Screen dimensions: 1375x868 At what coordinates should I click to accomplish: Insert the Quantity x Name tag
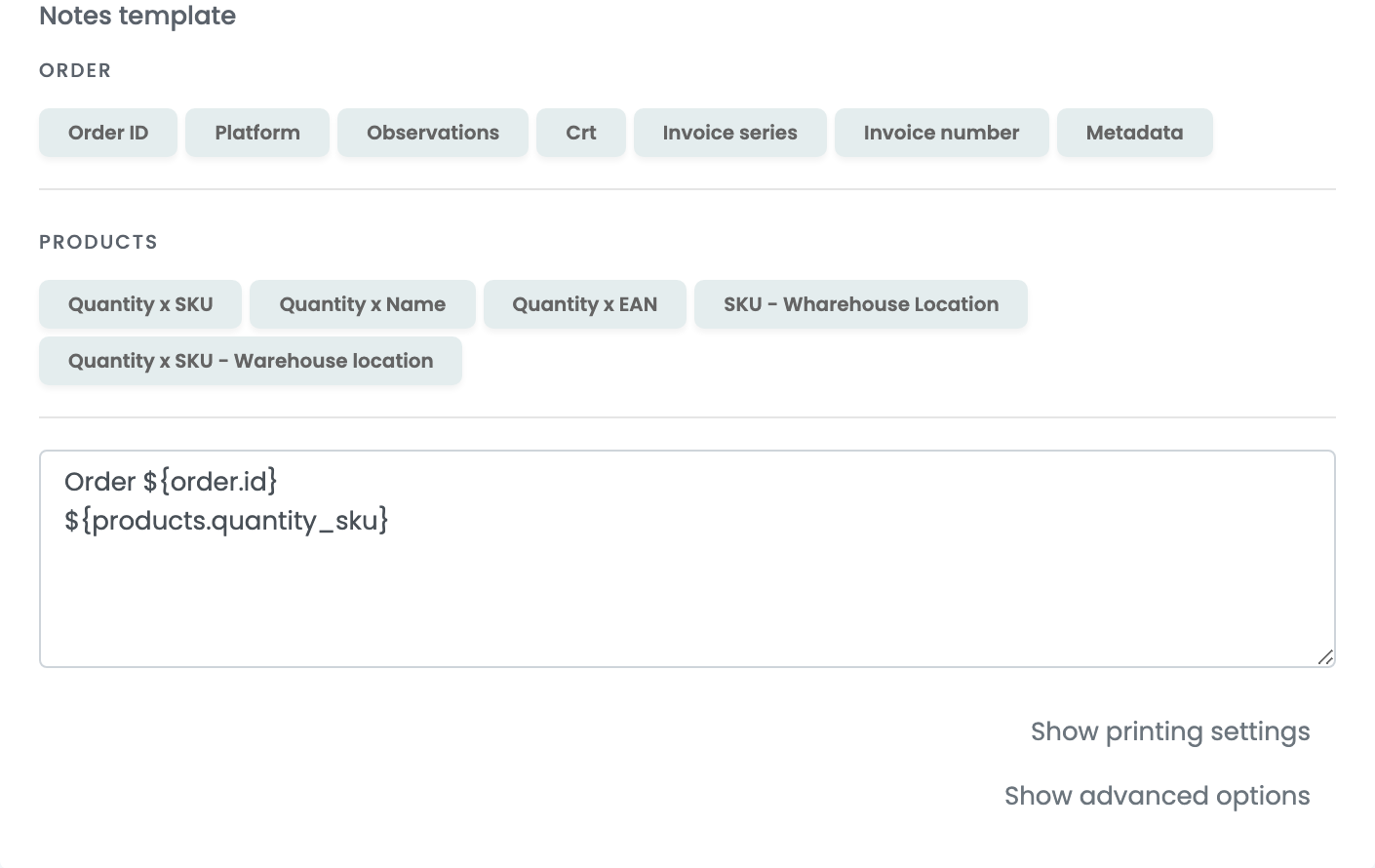click(x=363, y=304)
